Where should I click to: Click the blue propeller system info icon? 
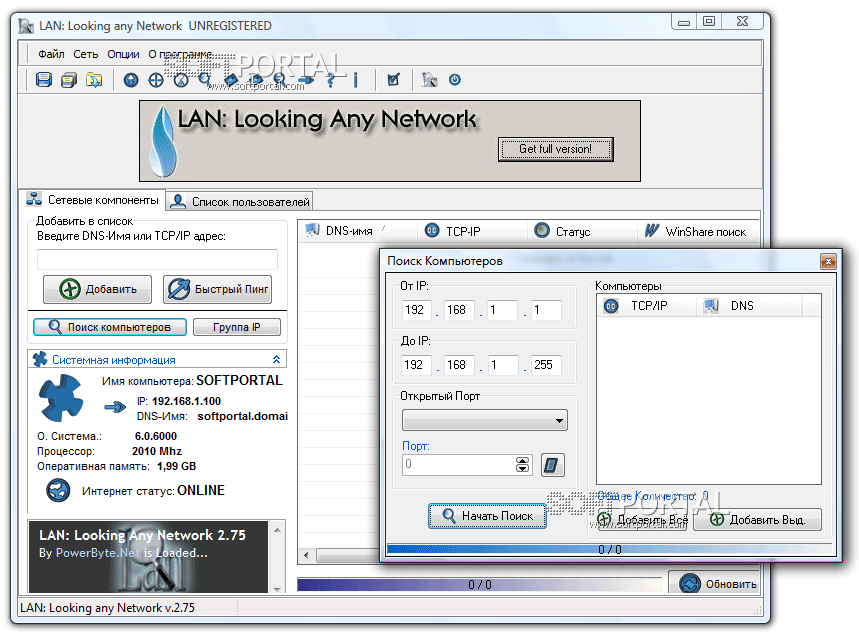pos(60,398)
